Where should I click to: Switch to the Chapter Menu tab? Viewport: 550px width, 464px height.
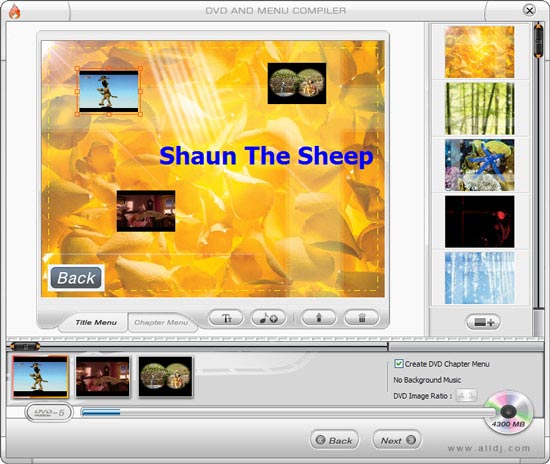pyautogui.click(x=161, y=323)
